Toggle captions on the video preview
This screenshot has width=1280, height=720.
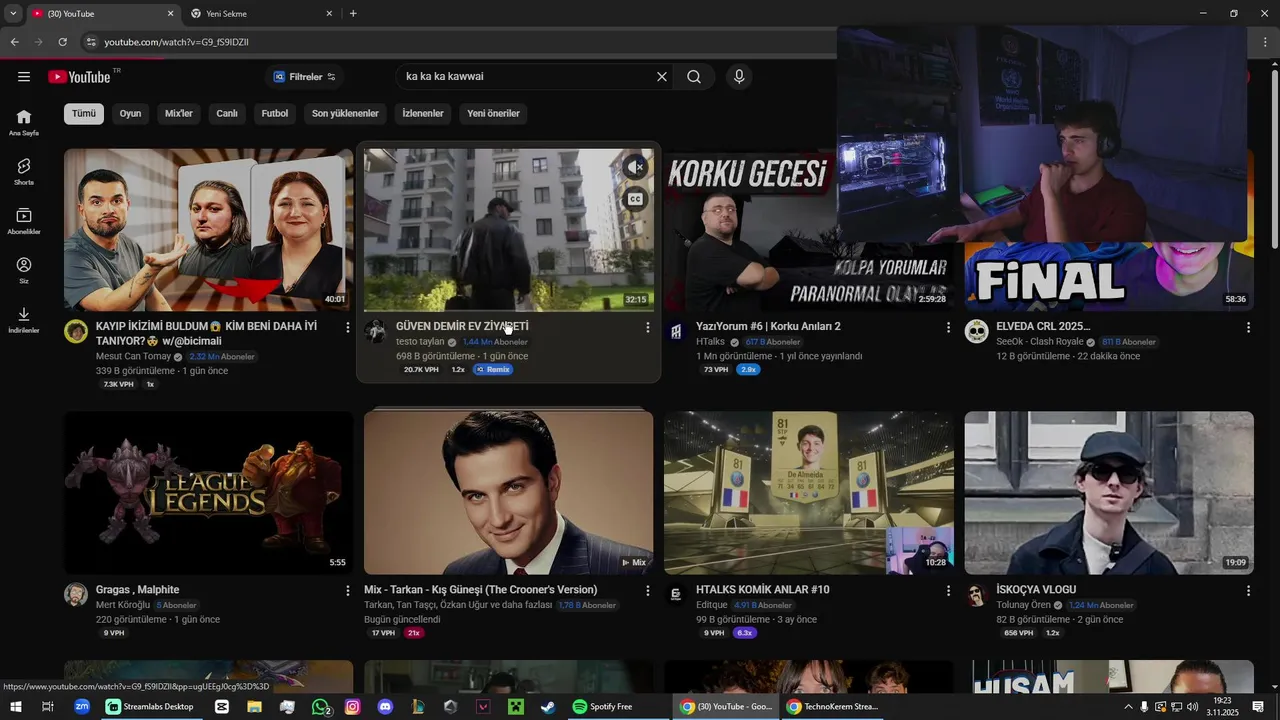tap(635, 199)
